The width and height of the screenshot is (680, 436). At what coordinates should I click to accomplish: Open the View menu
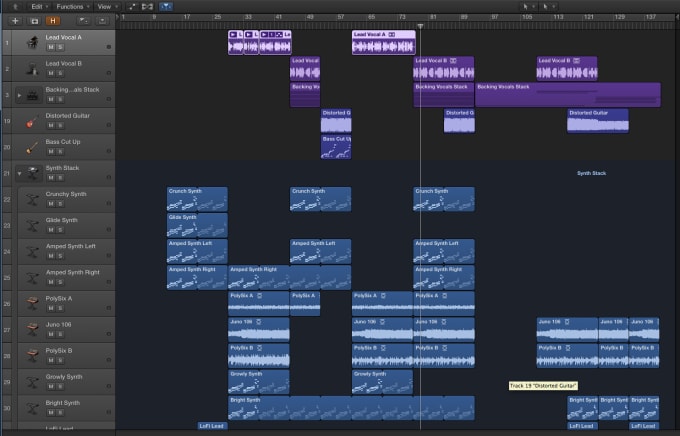[107, 7]
